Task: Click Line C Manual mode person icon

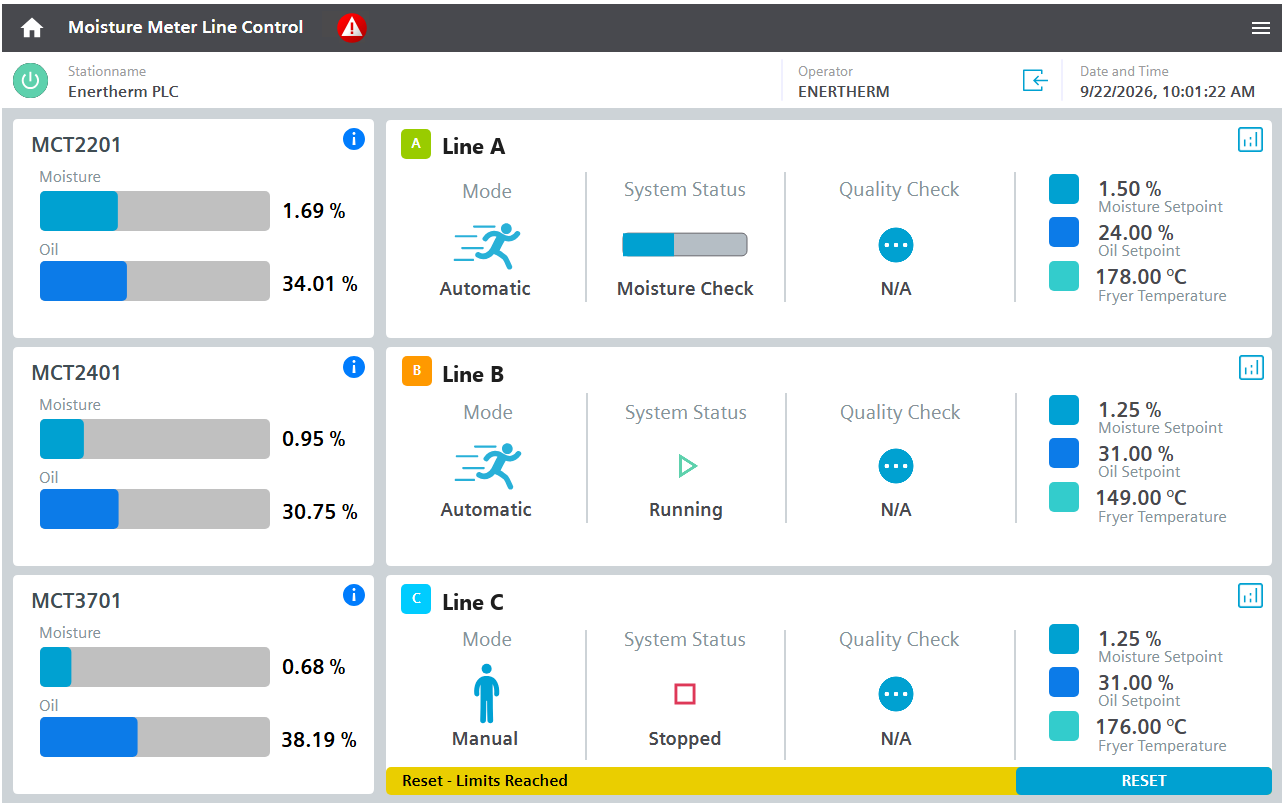Action: point(486,693)
